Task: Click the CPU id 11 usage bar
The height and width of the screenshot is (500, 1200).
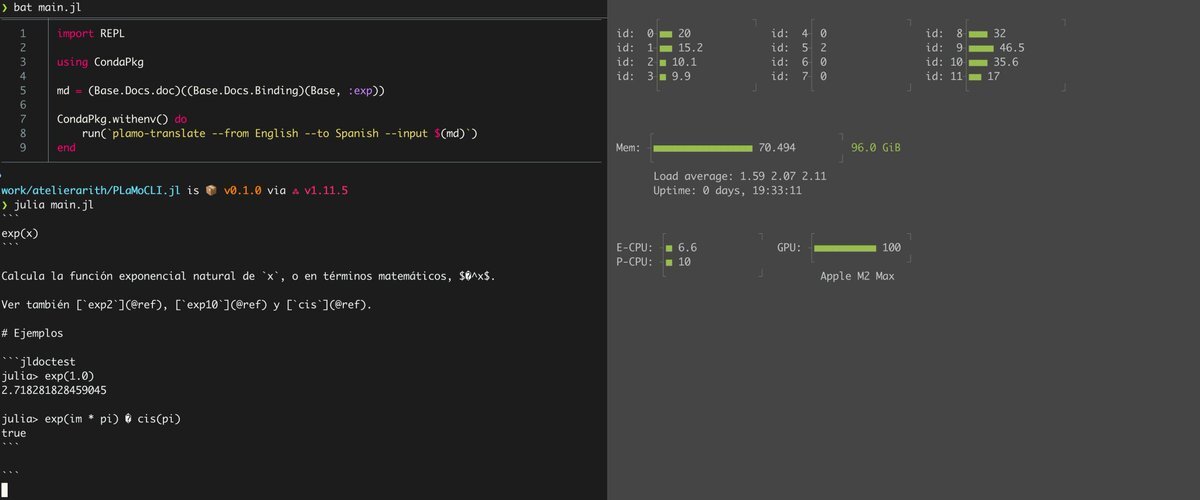Action: 973,76
